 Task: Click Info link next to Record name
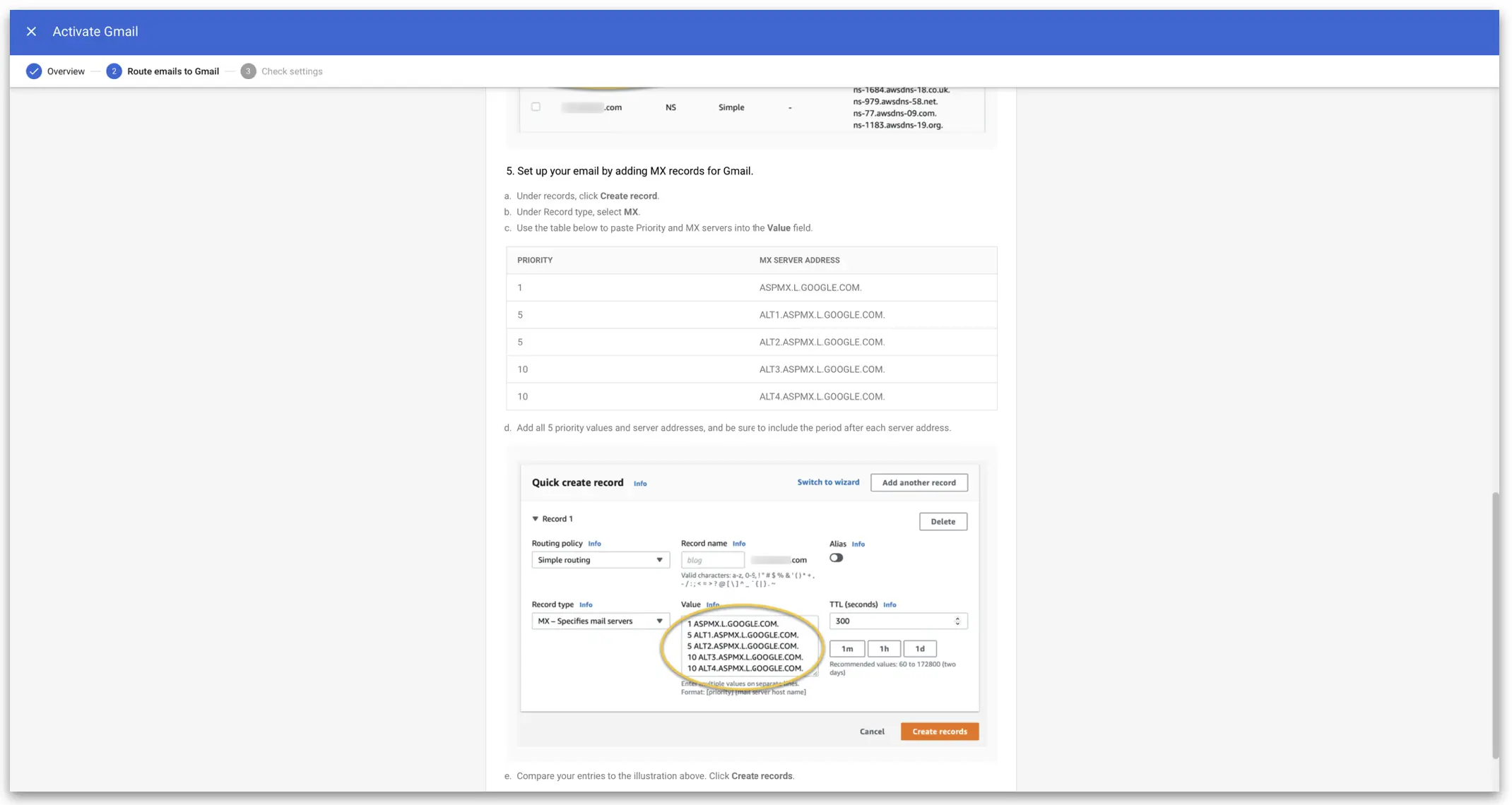pyautogui.click(x=739, y=544)
